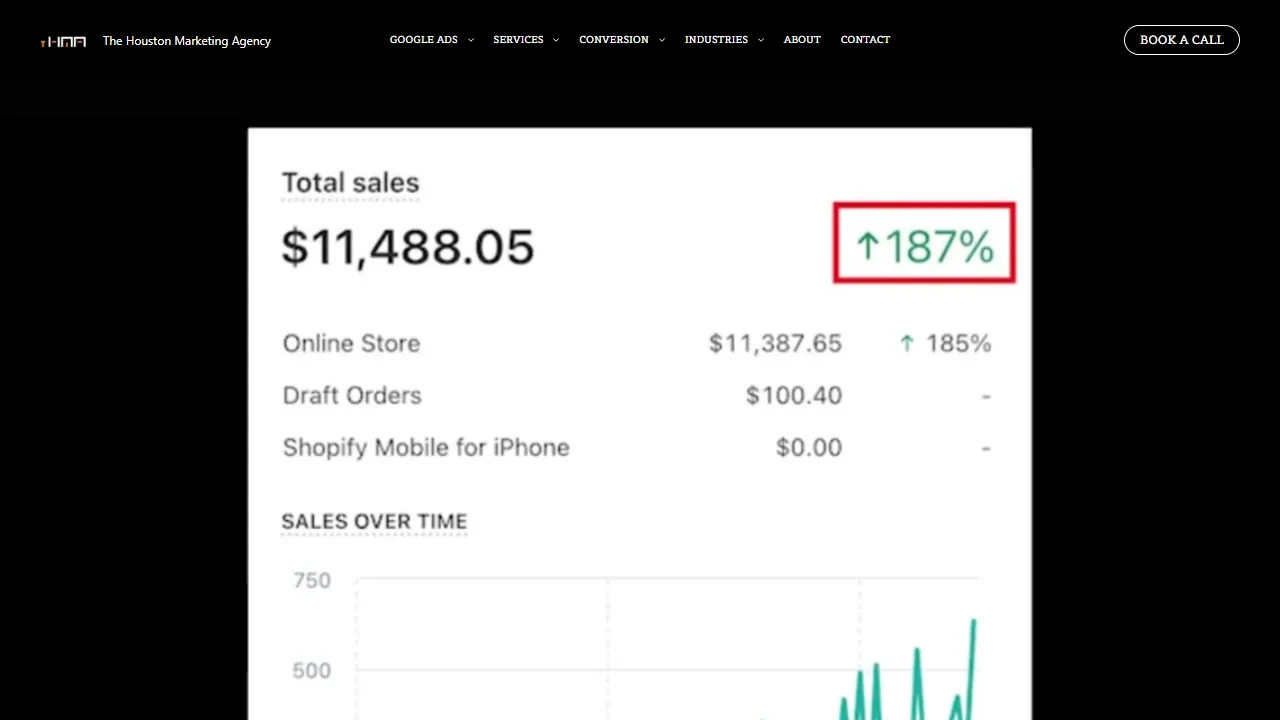Click the up arrow next to 185%
Screen dimensions: 1280x720
coord(906,343)
